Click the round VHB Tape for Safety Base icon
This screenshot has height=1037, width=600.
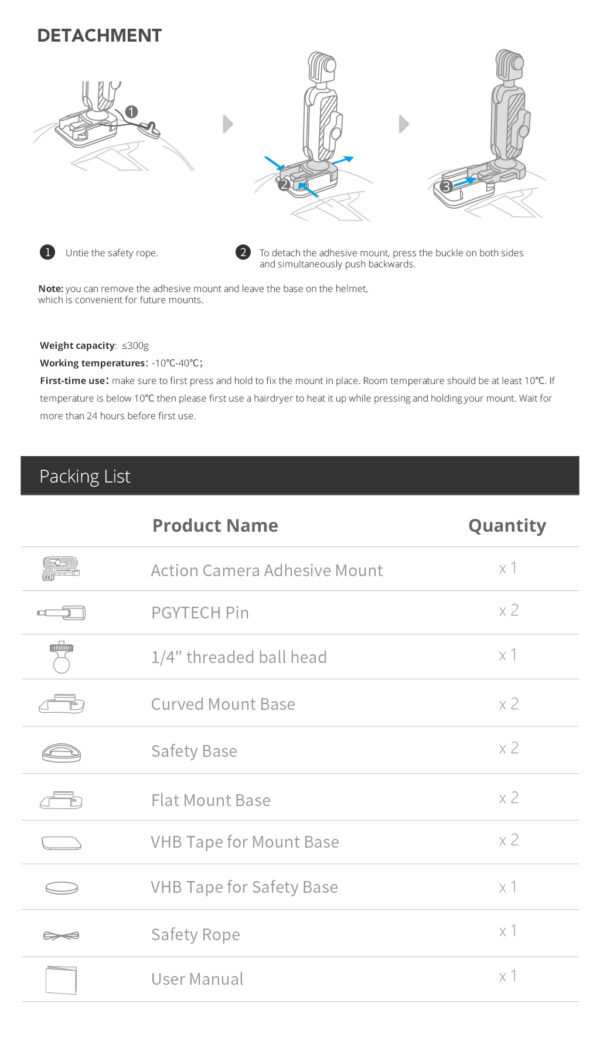pyautogui.click(x=61, y=887)
